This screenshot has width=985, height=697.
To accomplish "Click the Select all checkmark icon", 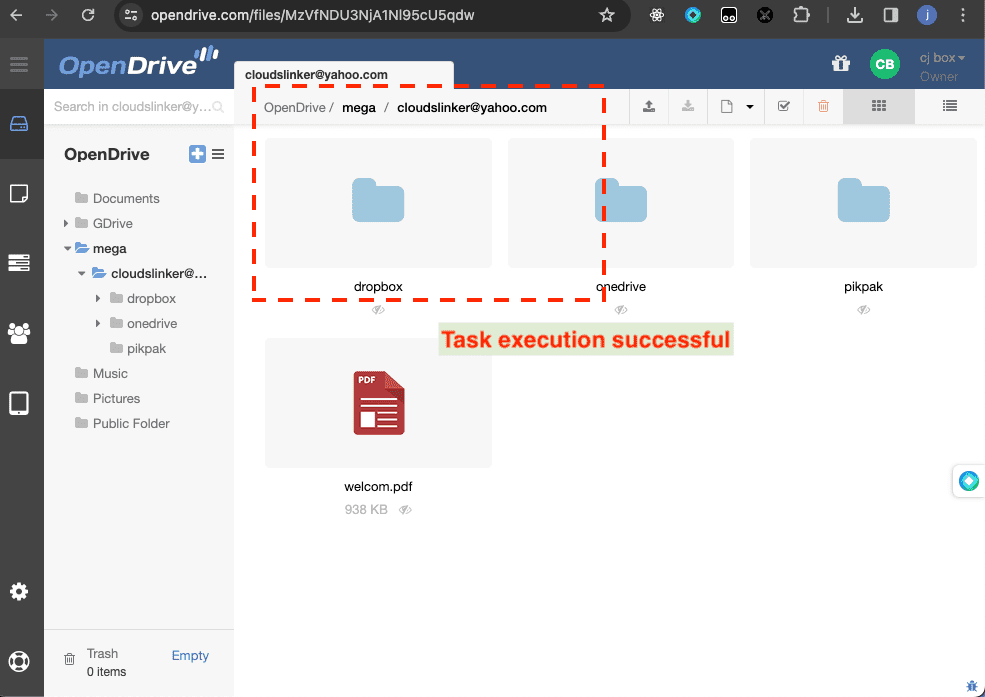I will point(783,106).
